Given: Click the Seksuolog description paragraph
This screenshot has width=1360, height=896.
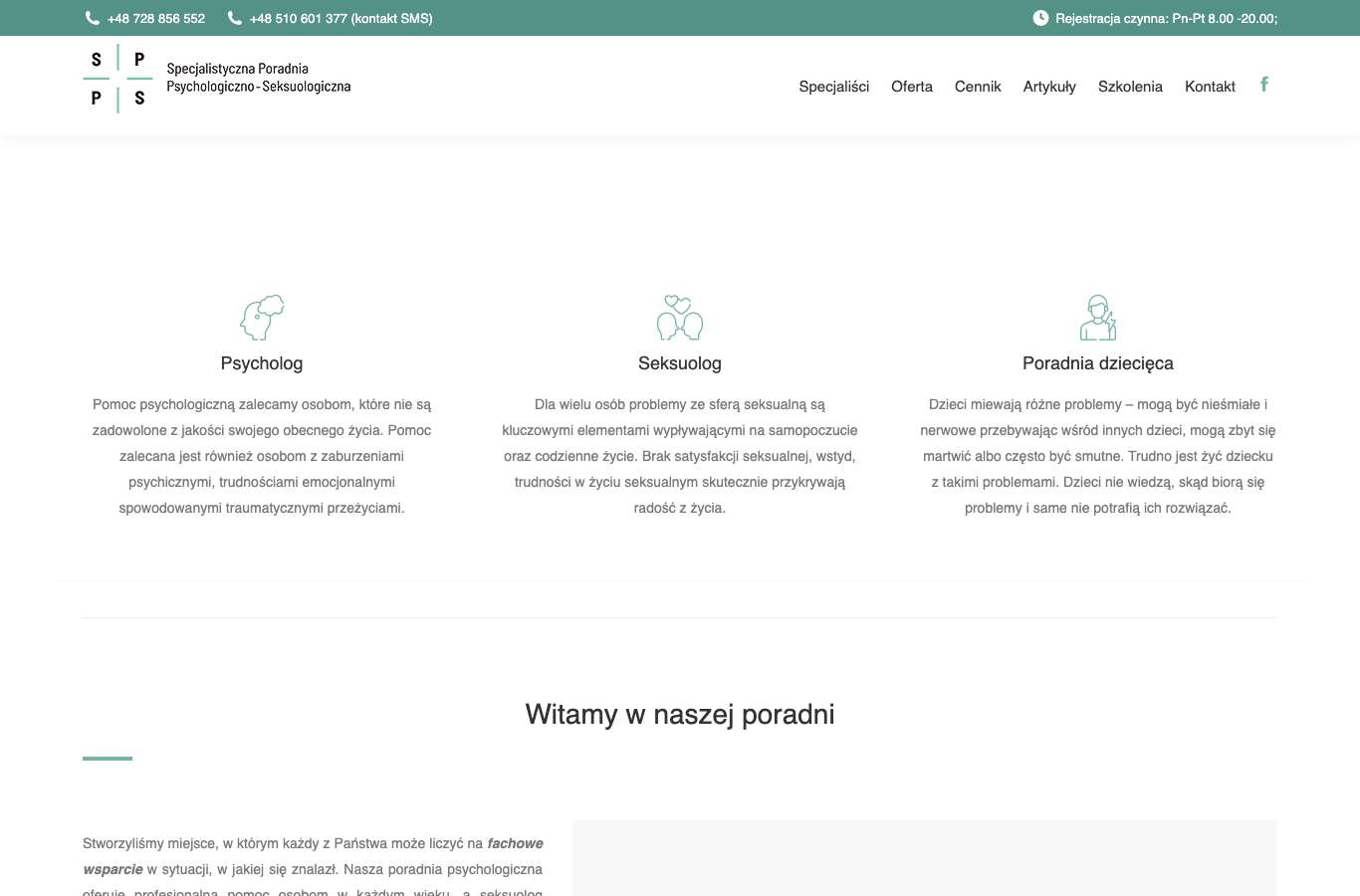Looking at the screenshot, I should coord(680,456).
